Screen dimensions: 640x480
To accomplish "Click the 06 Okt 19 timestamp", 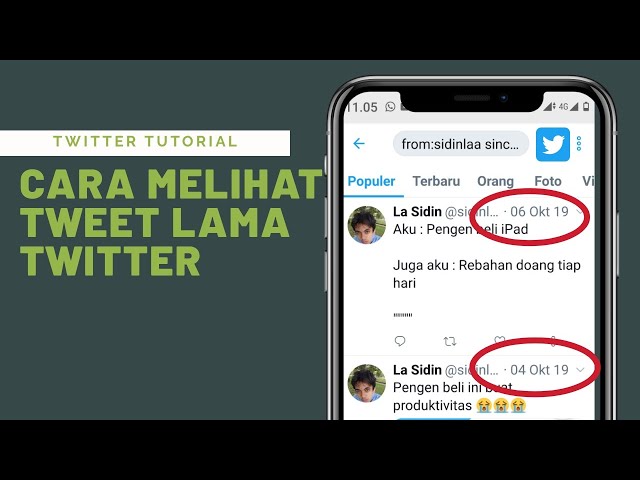I will point(539,211).
